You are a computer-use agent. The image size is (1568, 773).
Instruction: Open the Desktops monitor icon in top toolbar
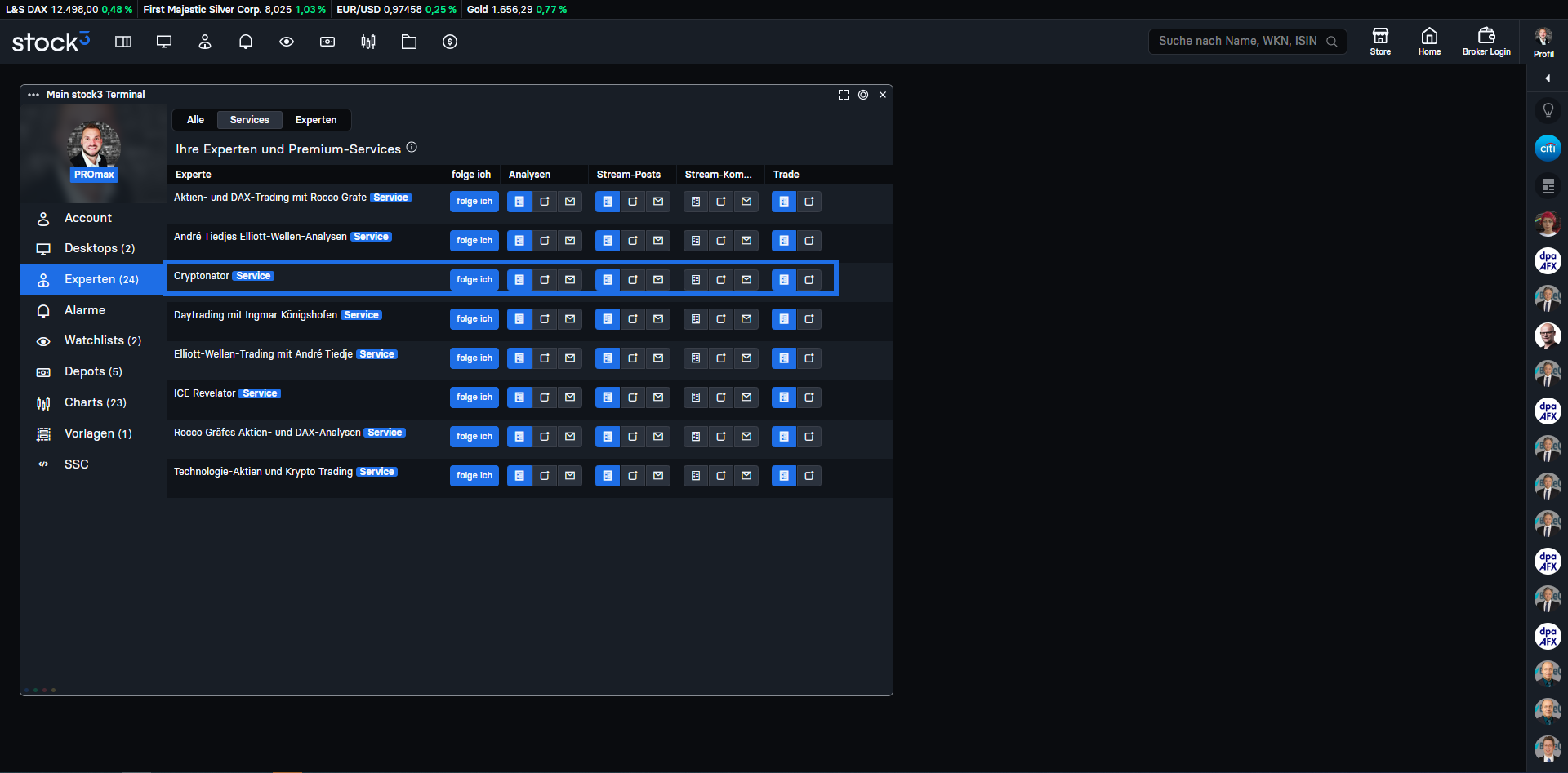(164, 42)
